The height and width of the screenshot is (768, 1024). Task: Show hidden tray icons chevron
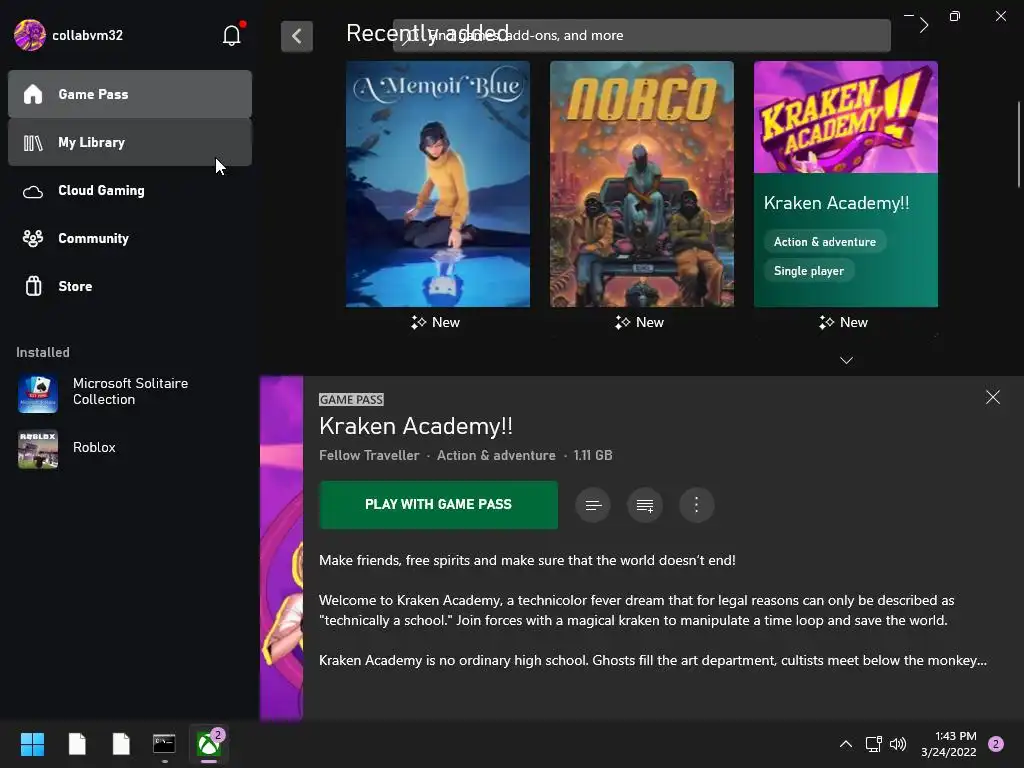(846, 744)
